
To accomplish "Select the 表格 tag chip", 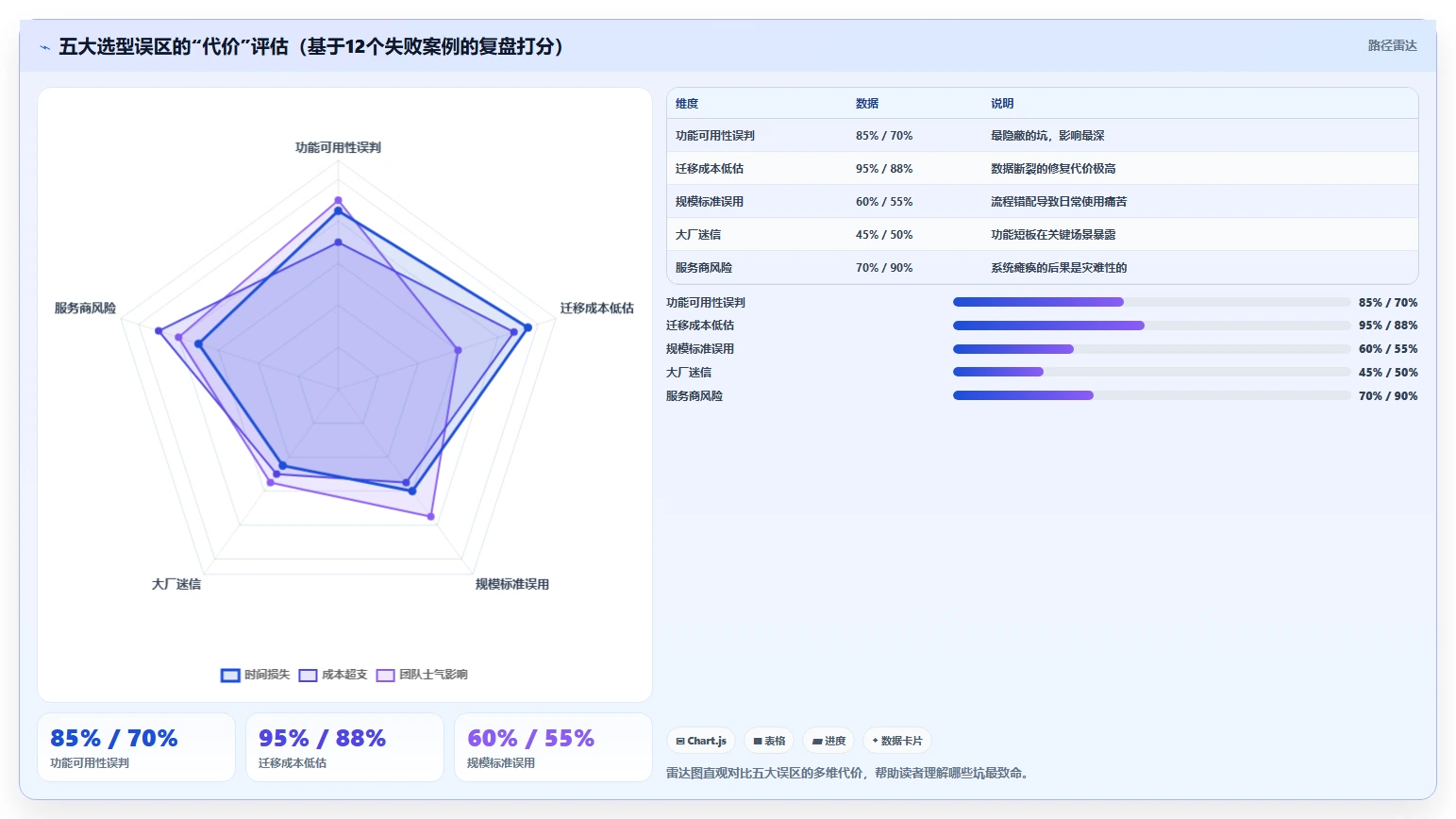I will 769,741.
